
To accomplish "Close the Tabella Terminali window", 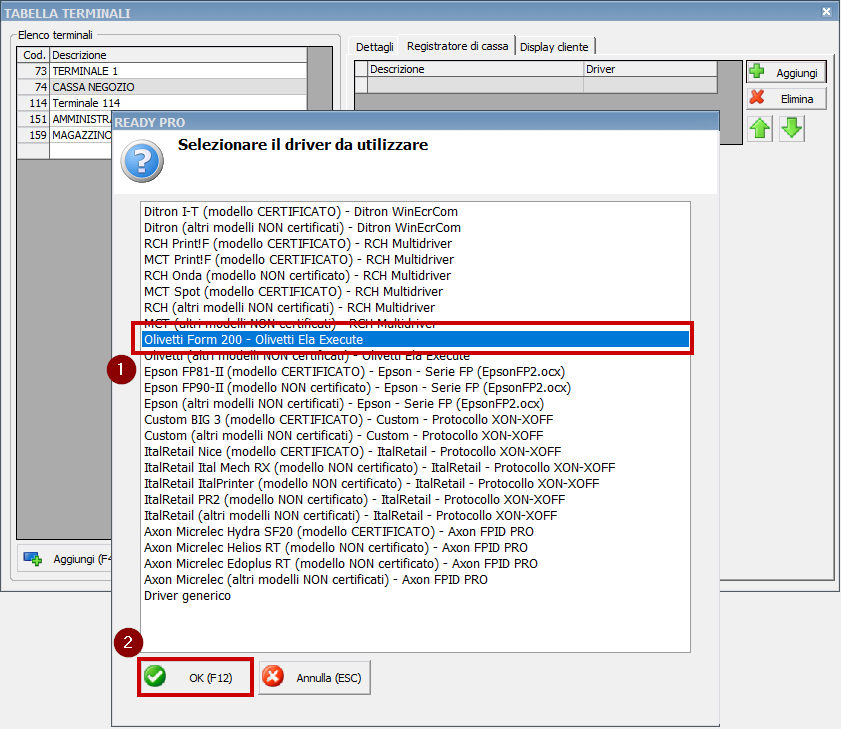I will pos(827,12).
